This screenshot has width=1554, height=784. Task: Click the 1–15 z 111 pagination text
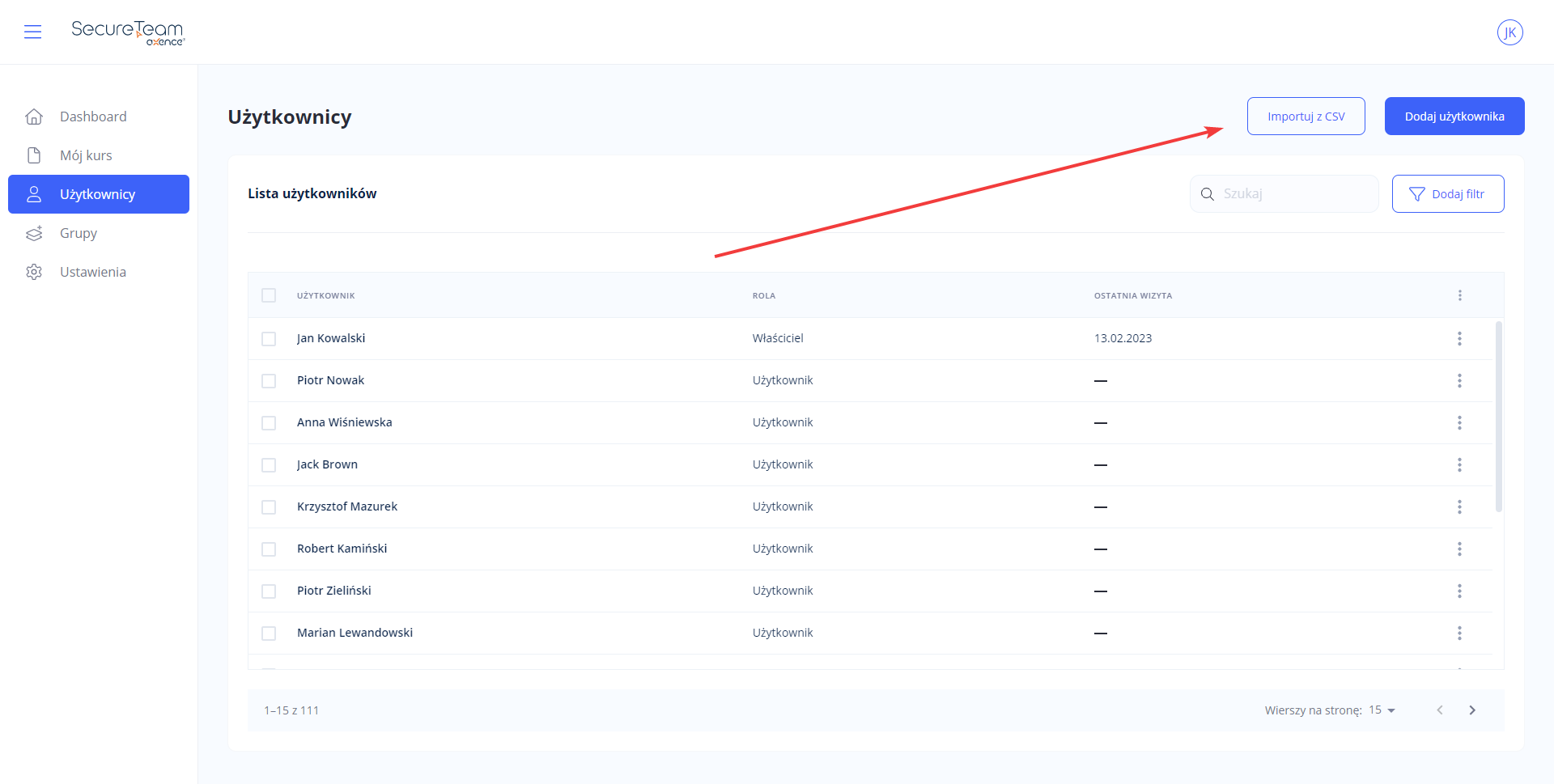(x=291, y=710)
